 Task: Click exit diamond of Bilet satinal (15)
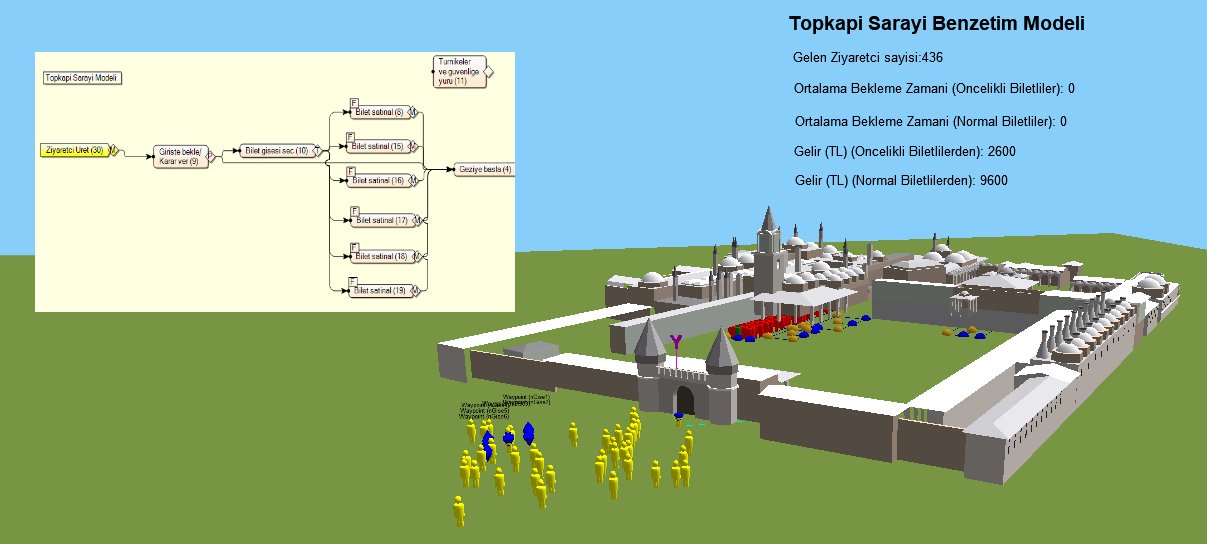413,146
